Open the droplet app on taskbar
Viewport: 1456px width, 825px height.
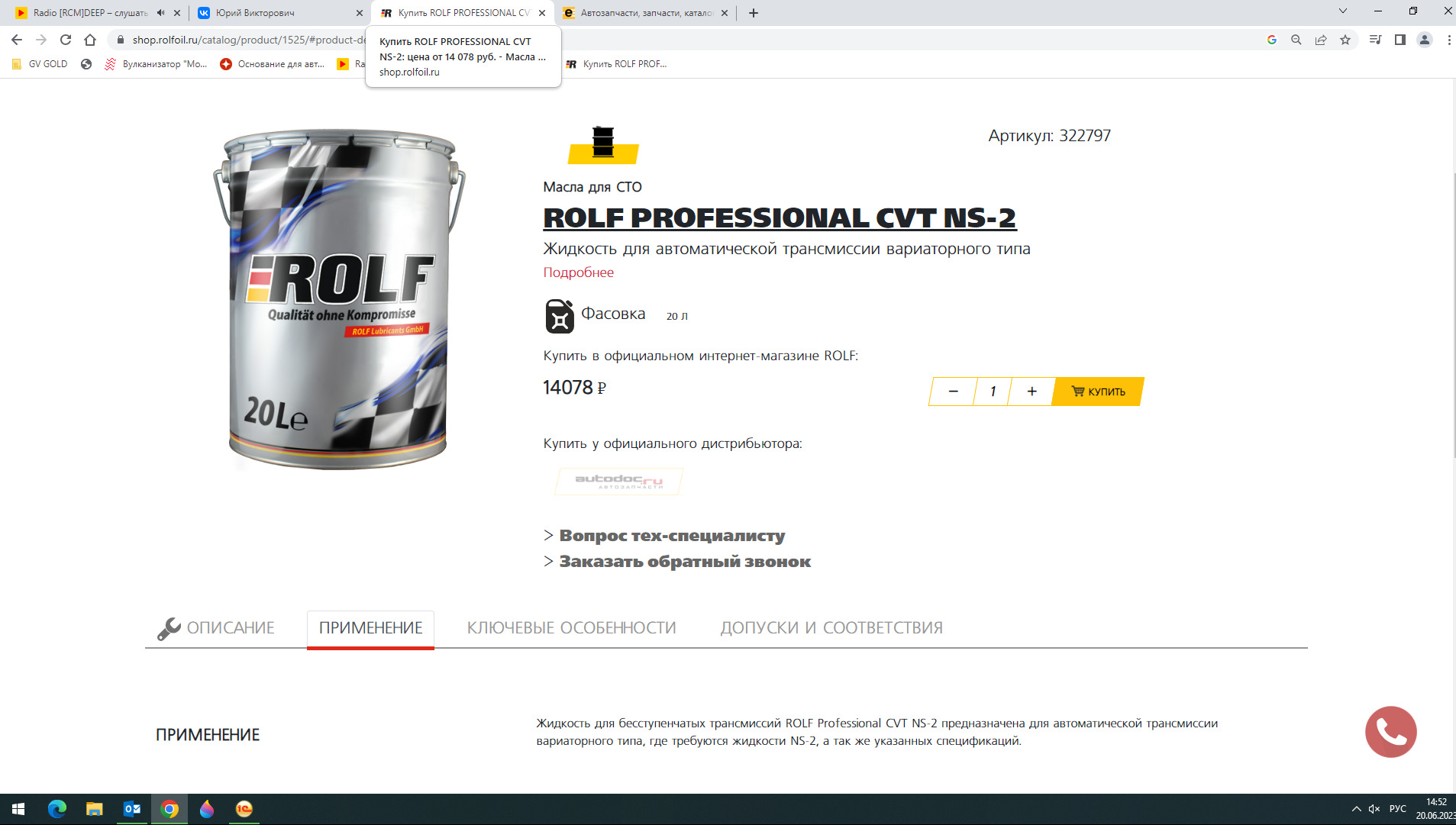click(207, 809)
